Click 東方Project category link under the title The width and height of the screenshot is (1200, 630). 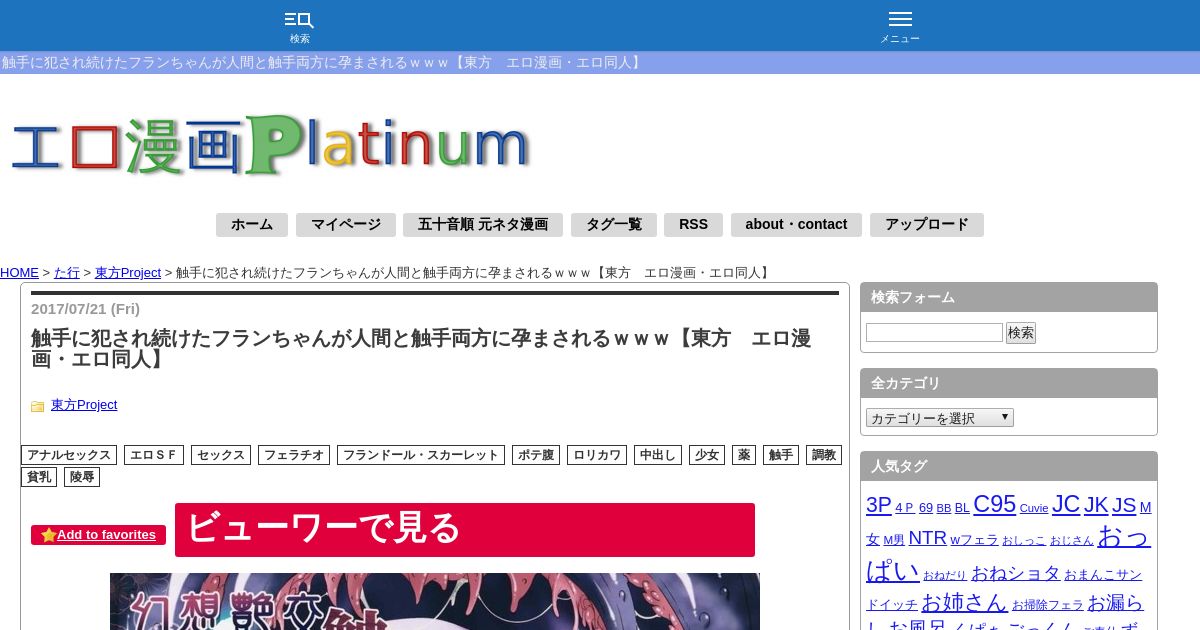tap(84, 404)
